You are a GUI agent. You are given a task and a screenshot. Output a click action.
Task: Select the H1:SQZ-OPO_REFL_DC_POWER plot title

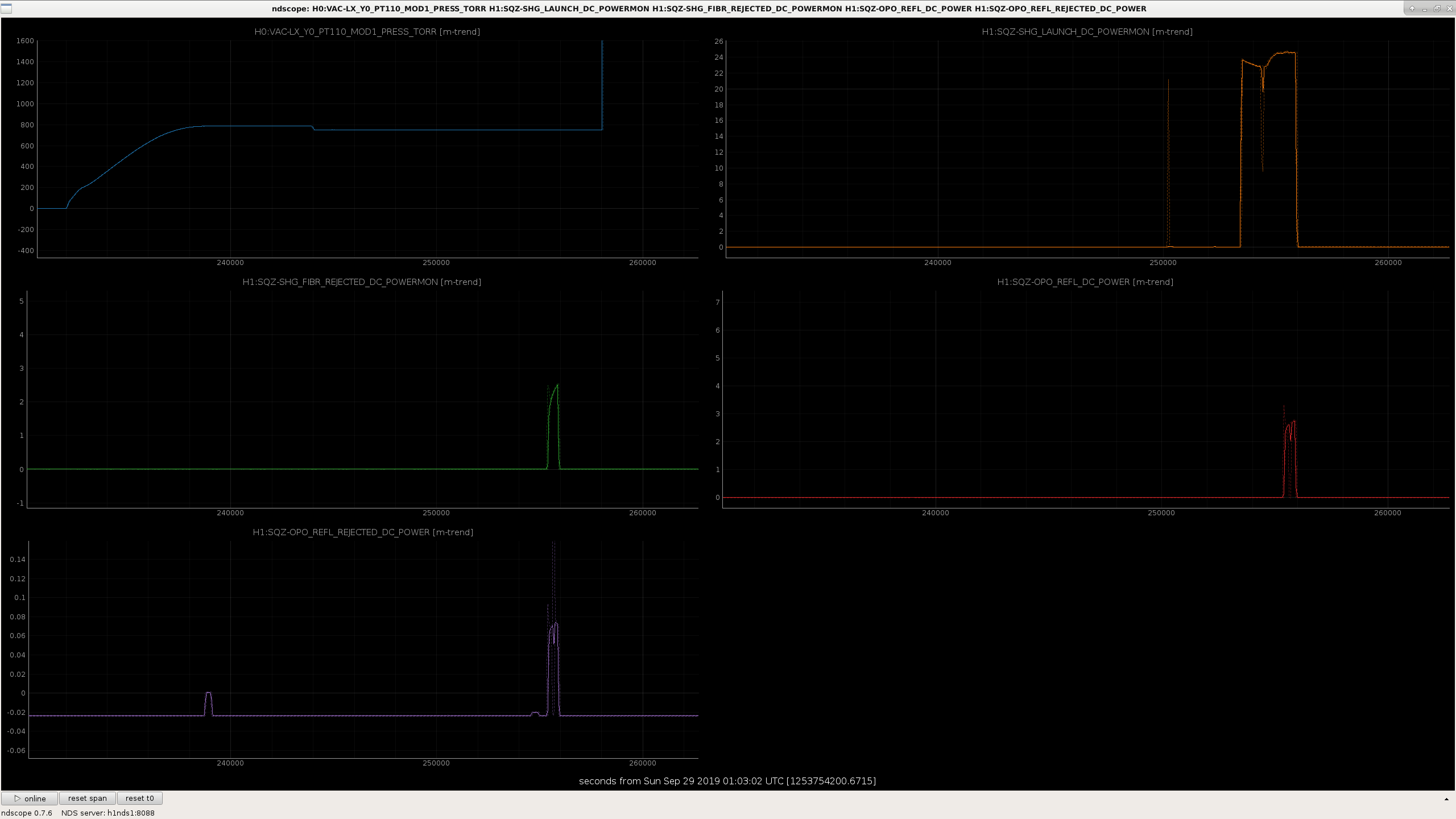click(x=1085, y=282)
